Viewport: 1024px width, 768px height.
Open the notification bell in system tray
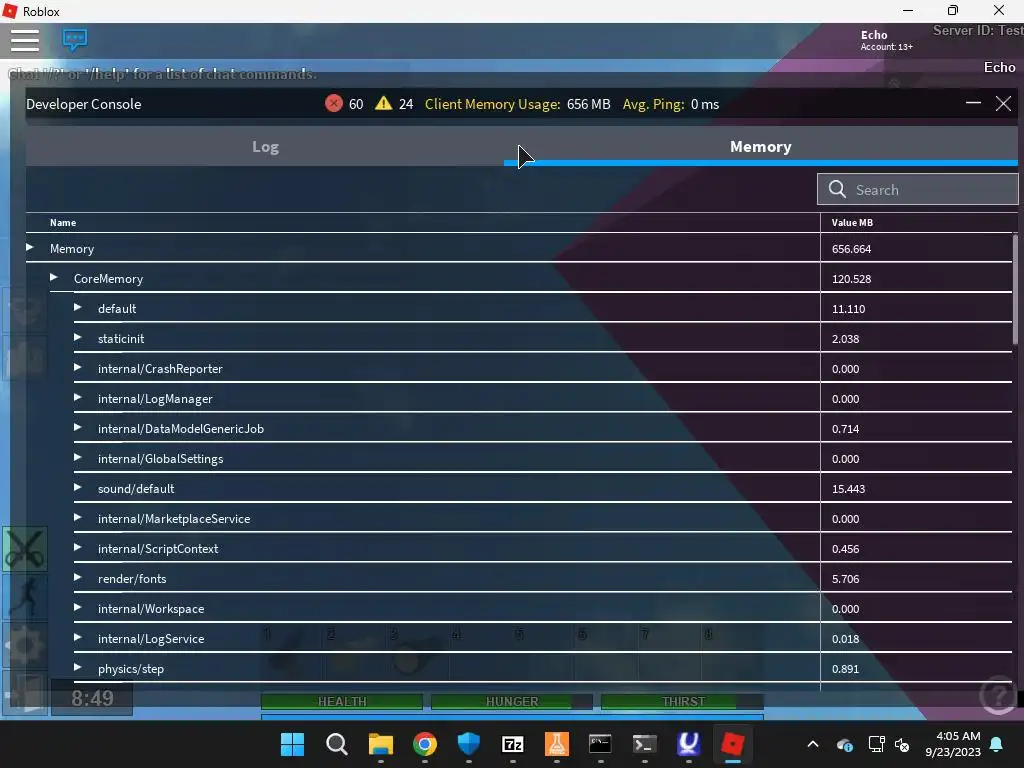(x=997, y=744)
